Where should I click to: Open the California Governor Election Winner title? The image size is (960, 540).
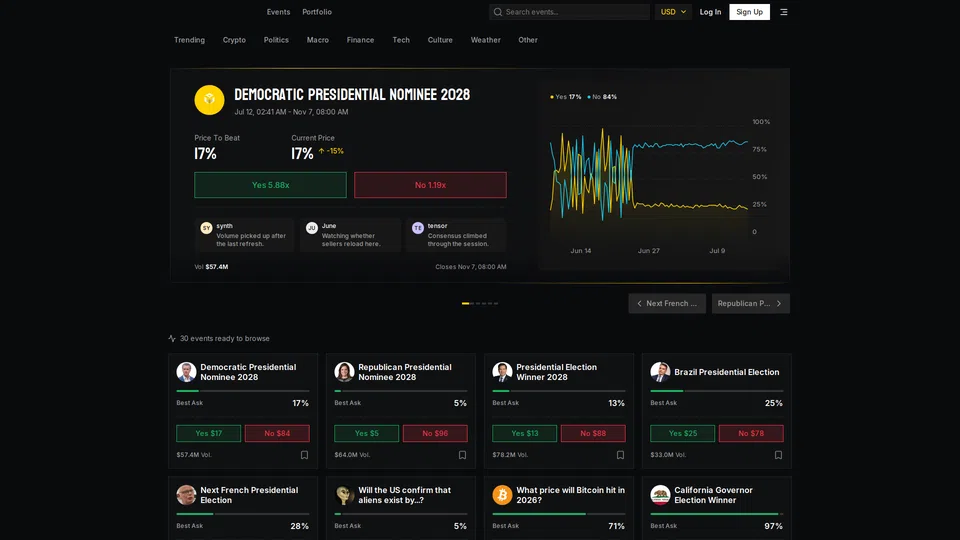(713, 495)
